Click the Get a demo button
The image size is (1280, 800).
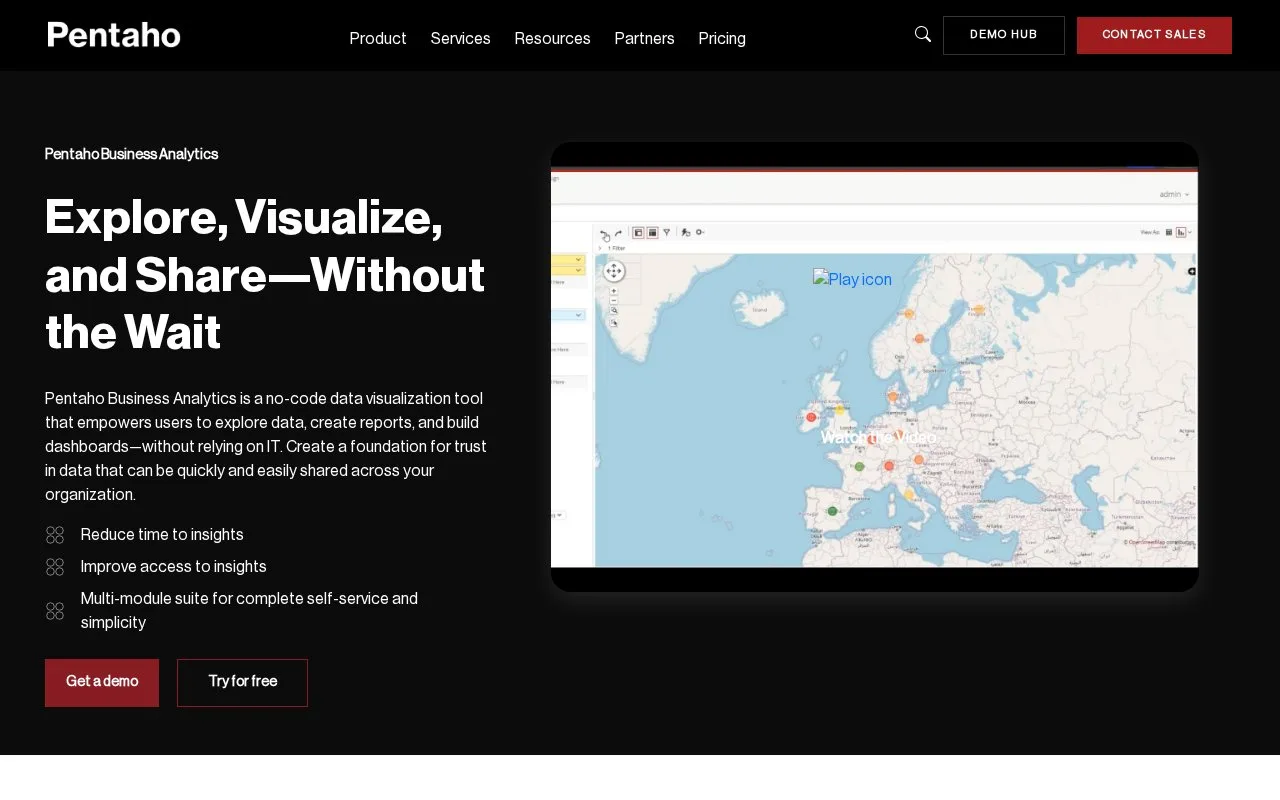point(102,683)
